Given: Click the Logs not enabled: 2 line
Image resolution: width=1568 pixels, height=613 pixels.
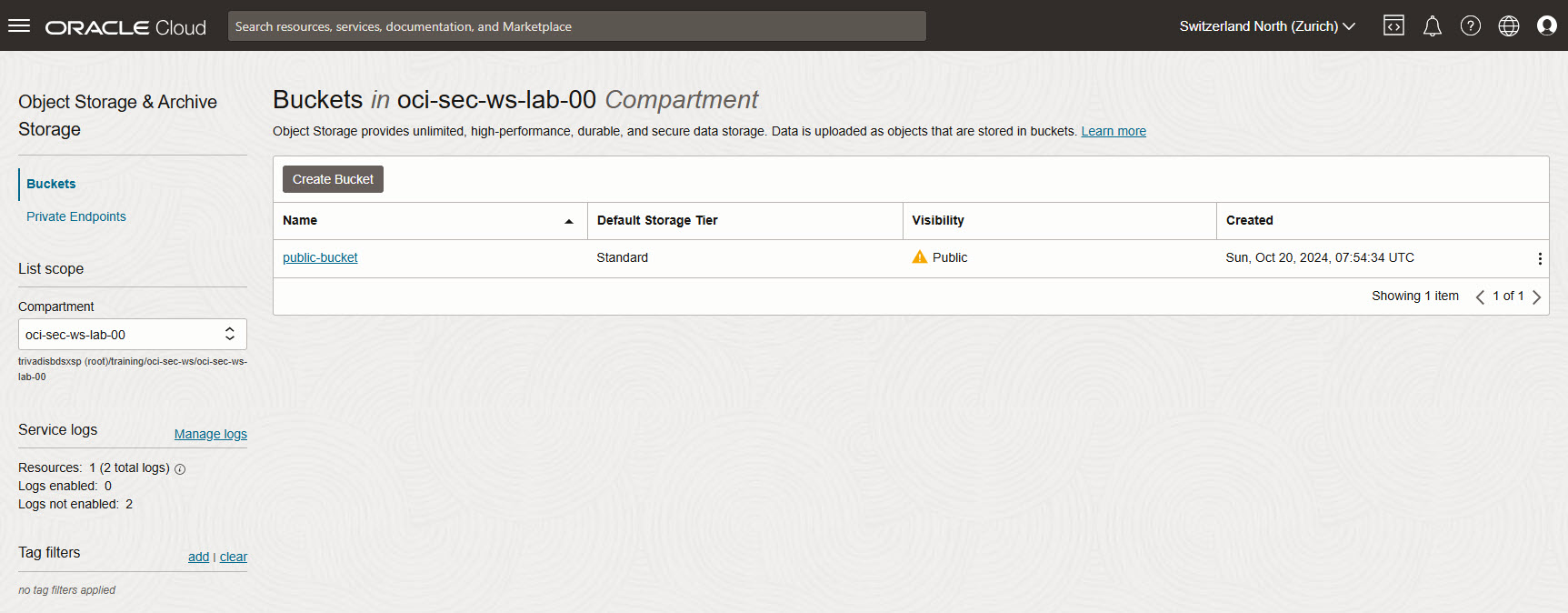Looking at the screenshot, I should tap(75, 504).
